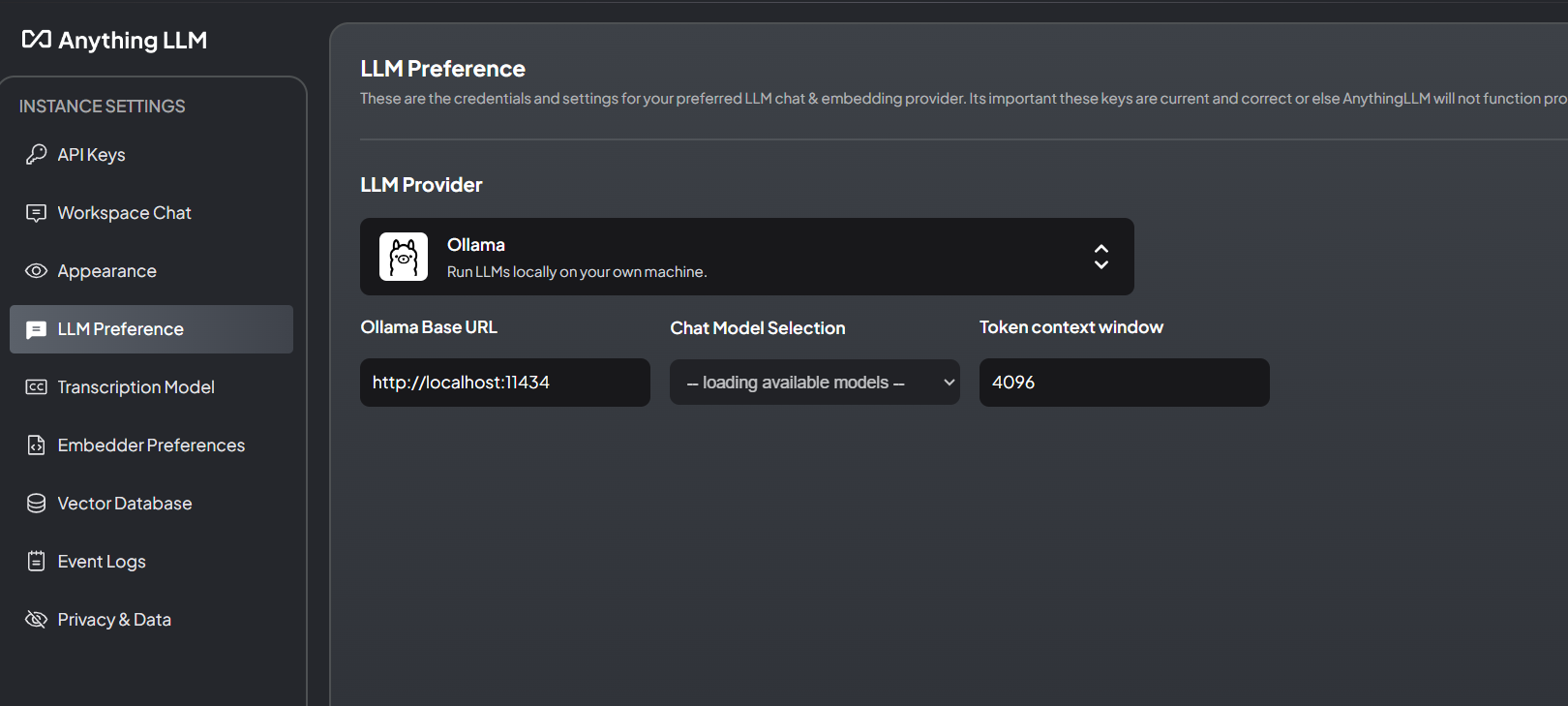Click the Vector Database cylinder icon
Screen dimensions: 1568x706
point(36,504)
